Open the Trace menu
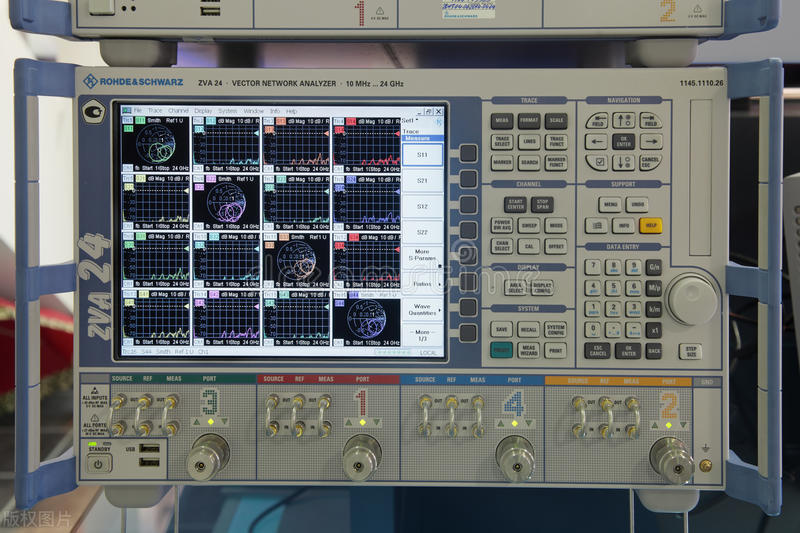This screenshot has height=533, width=800. (155, 111)
